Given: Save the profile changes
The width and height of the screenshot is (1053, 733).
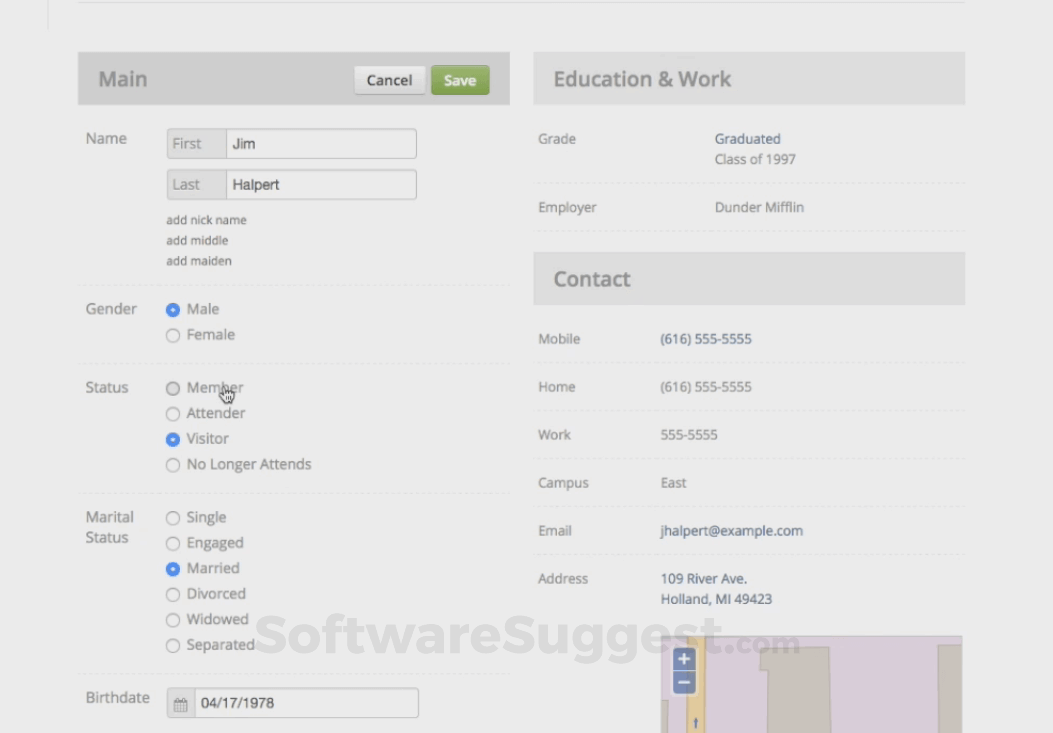Looking at the screenshot, I should point(460,80).
